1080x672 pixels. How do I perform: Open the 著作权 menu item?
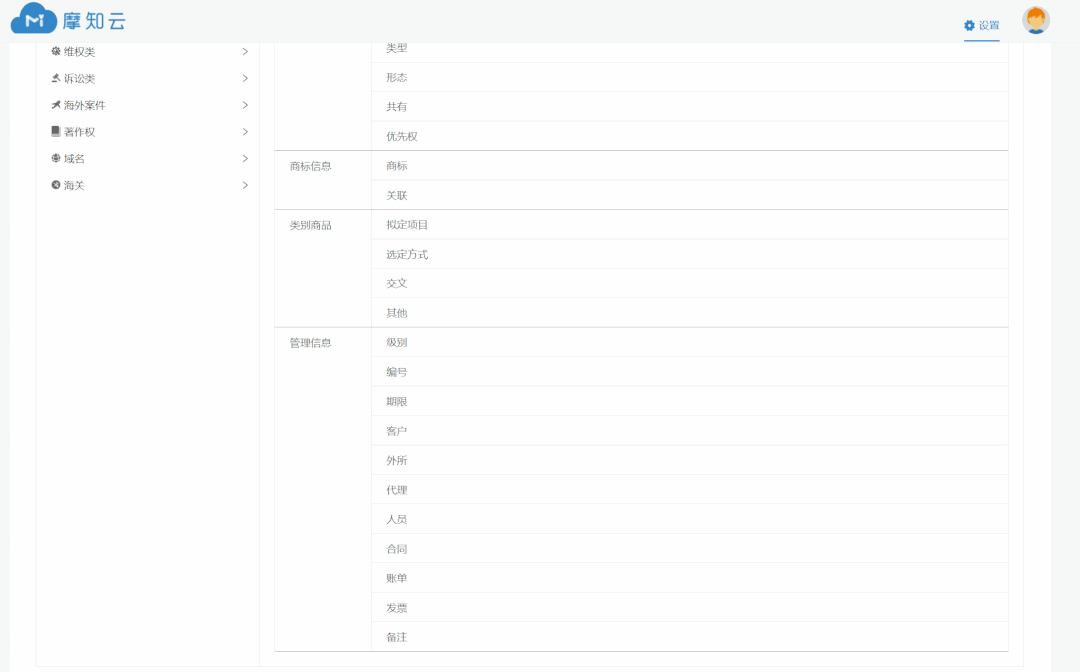(149, 132)
